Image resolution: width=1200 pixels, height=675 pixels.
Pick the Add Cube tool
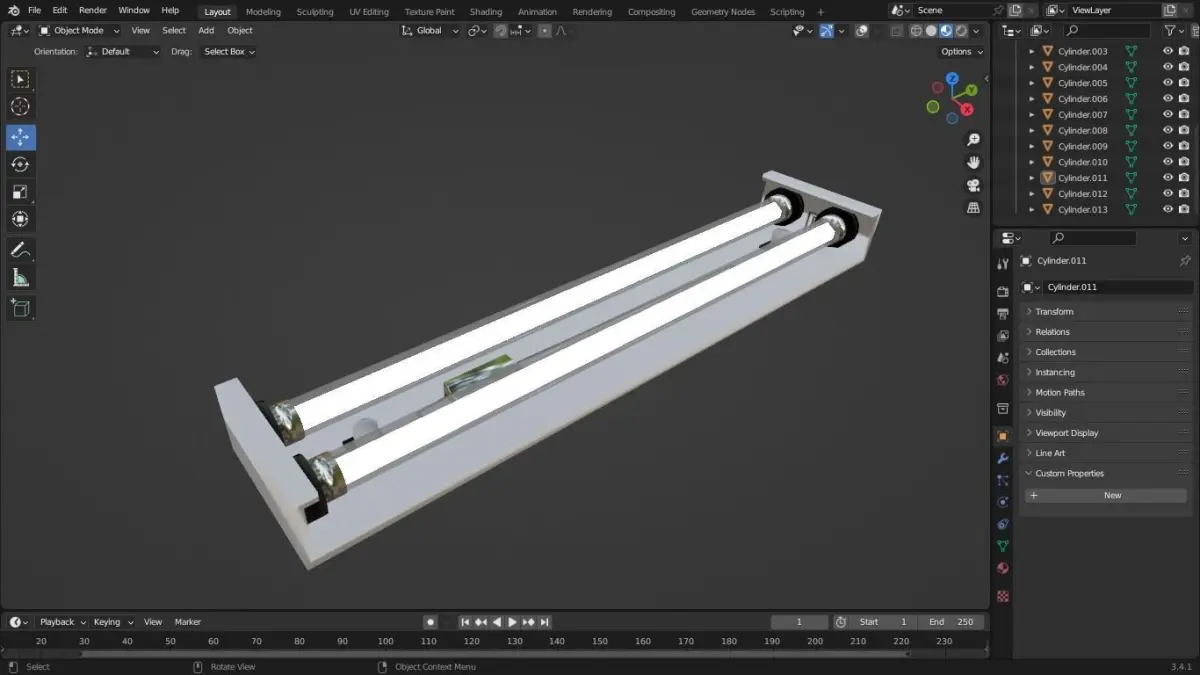[20, 308]
